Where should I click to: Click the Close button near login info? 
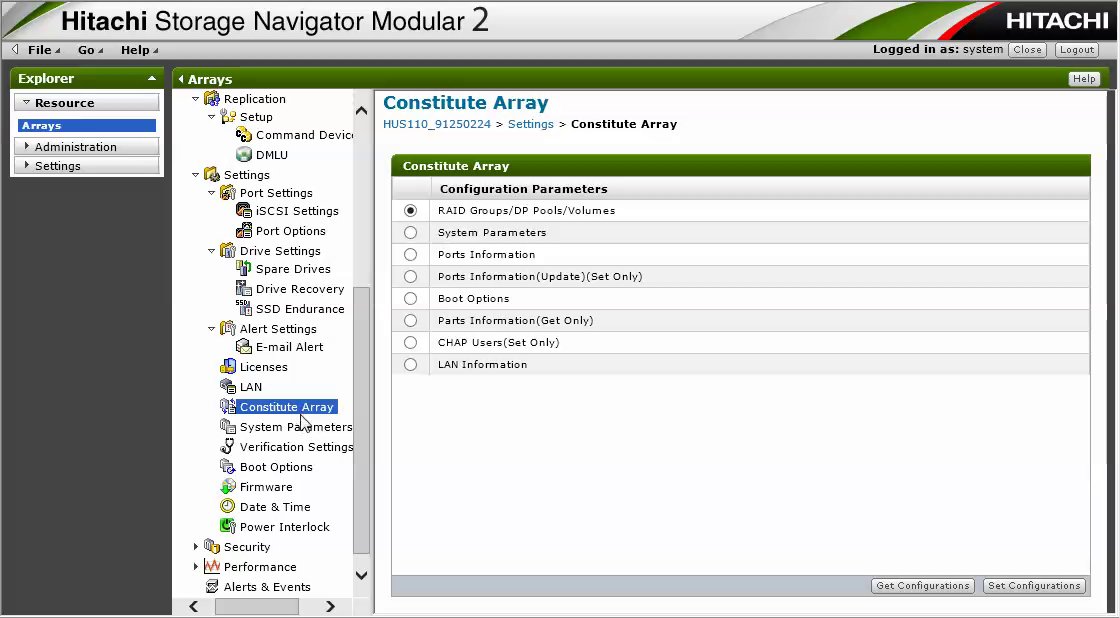click(1027, 50)
